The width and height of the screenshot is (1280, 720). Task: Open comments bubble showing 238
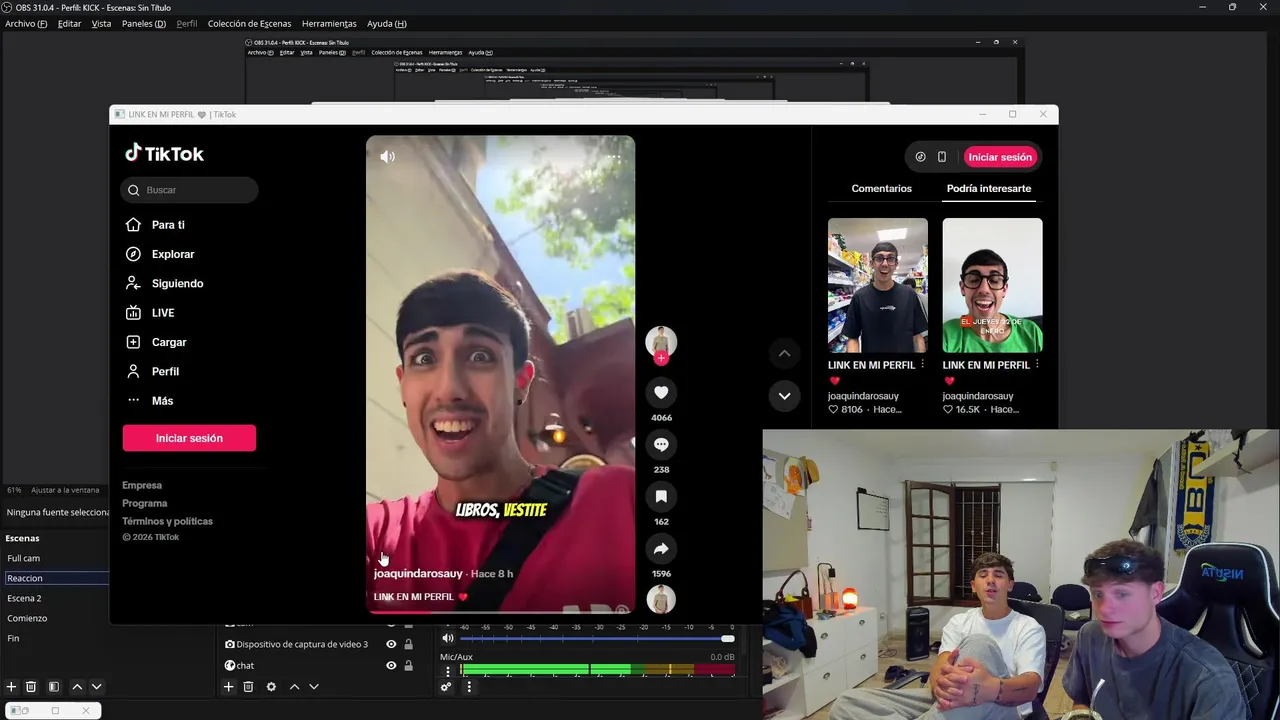click(x=661, y=445)
